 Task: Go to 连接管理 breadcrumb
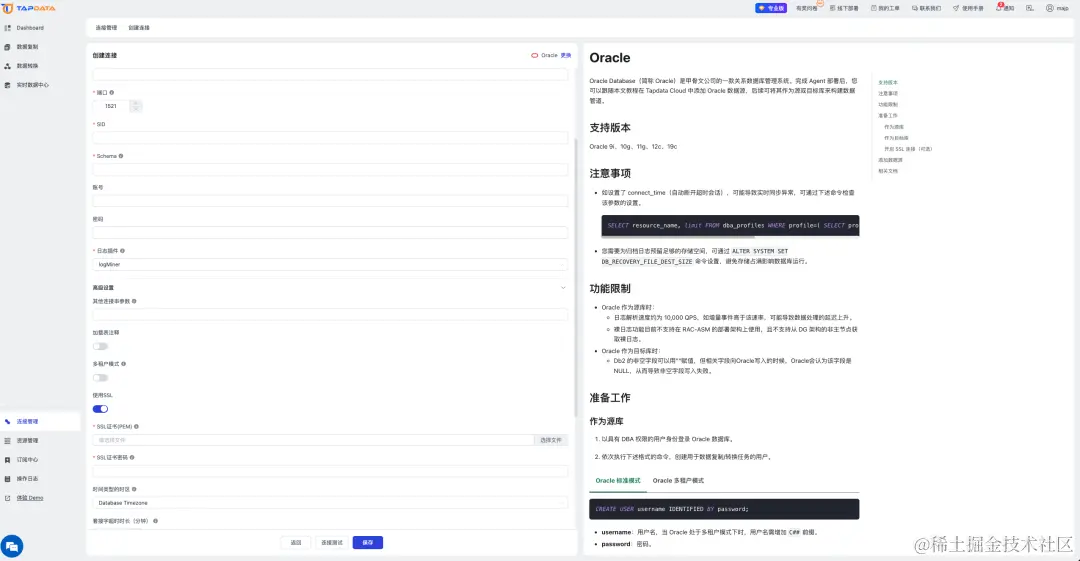coord(106,28)
